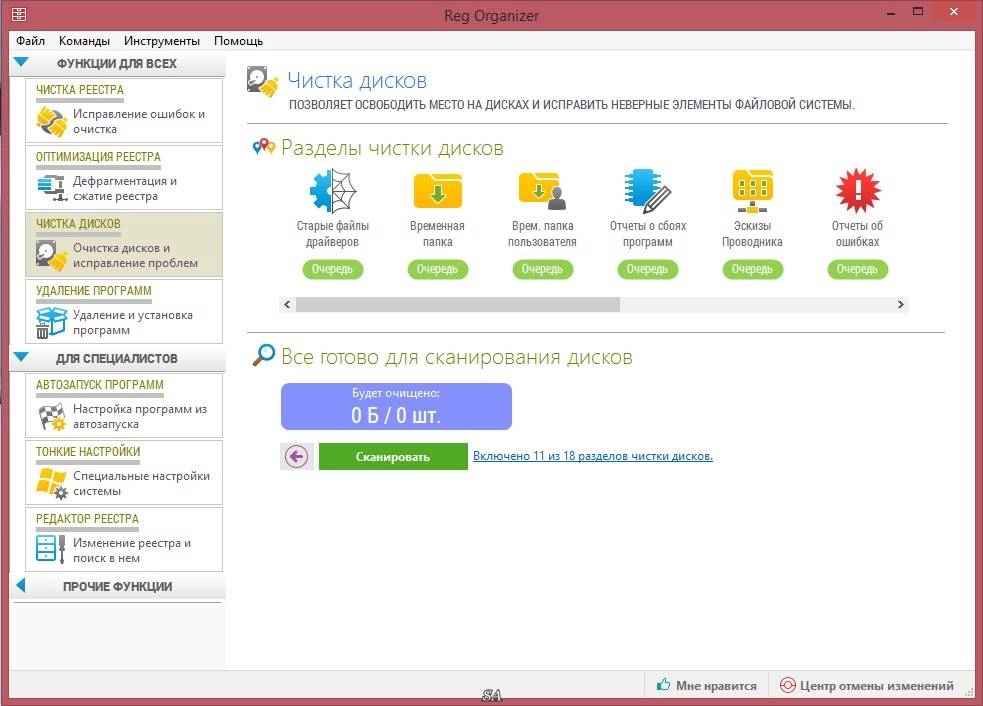Select the Отчеты о сбоях программ icon
Viewport: 983px width, 706px height.
[648, 191]
